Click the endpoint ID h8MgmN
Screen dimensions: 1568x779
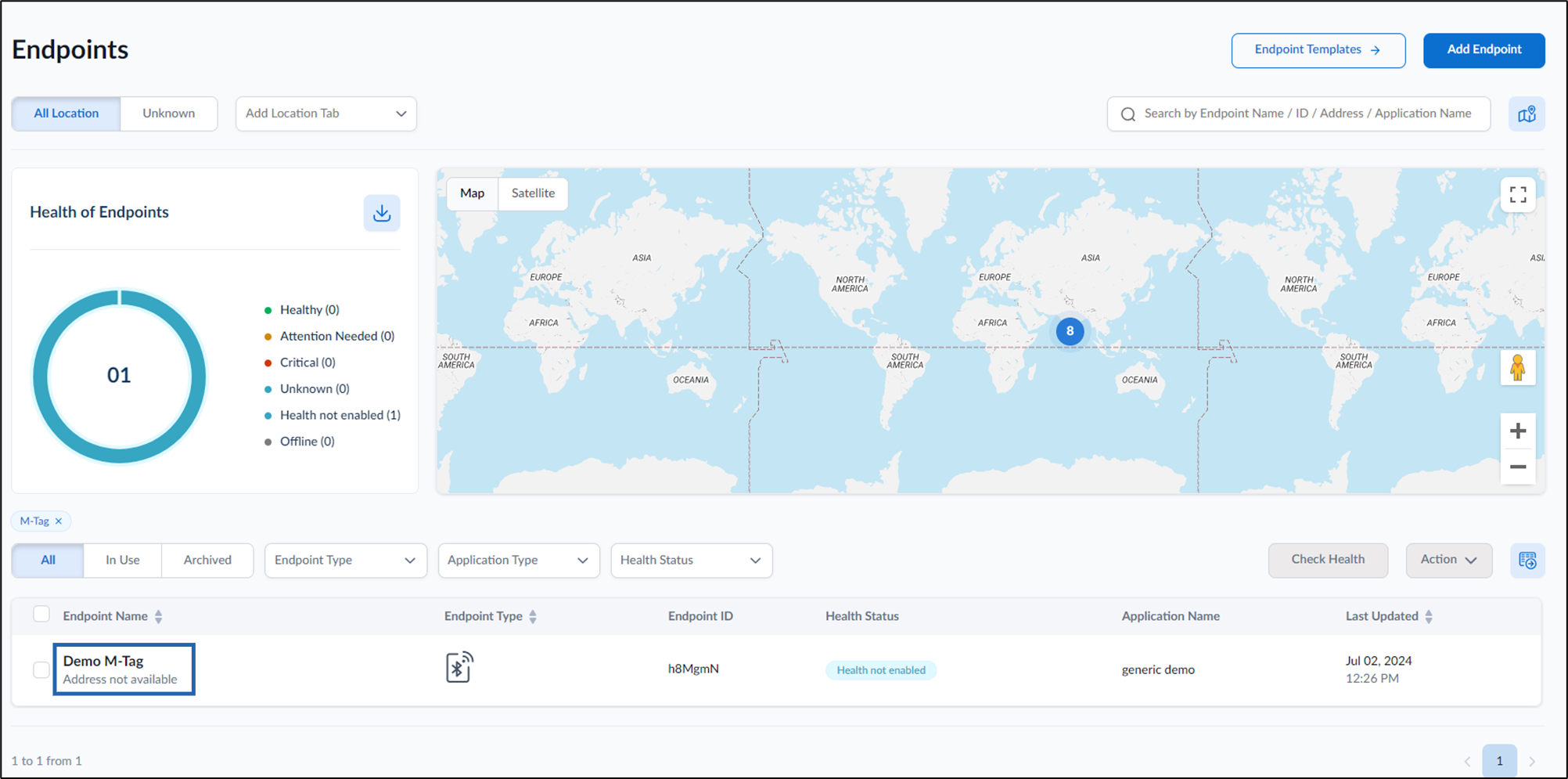click(x=693, y=669)
